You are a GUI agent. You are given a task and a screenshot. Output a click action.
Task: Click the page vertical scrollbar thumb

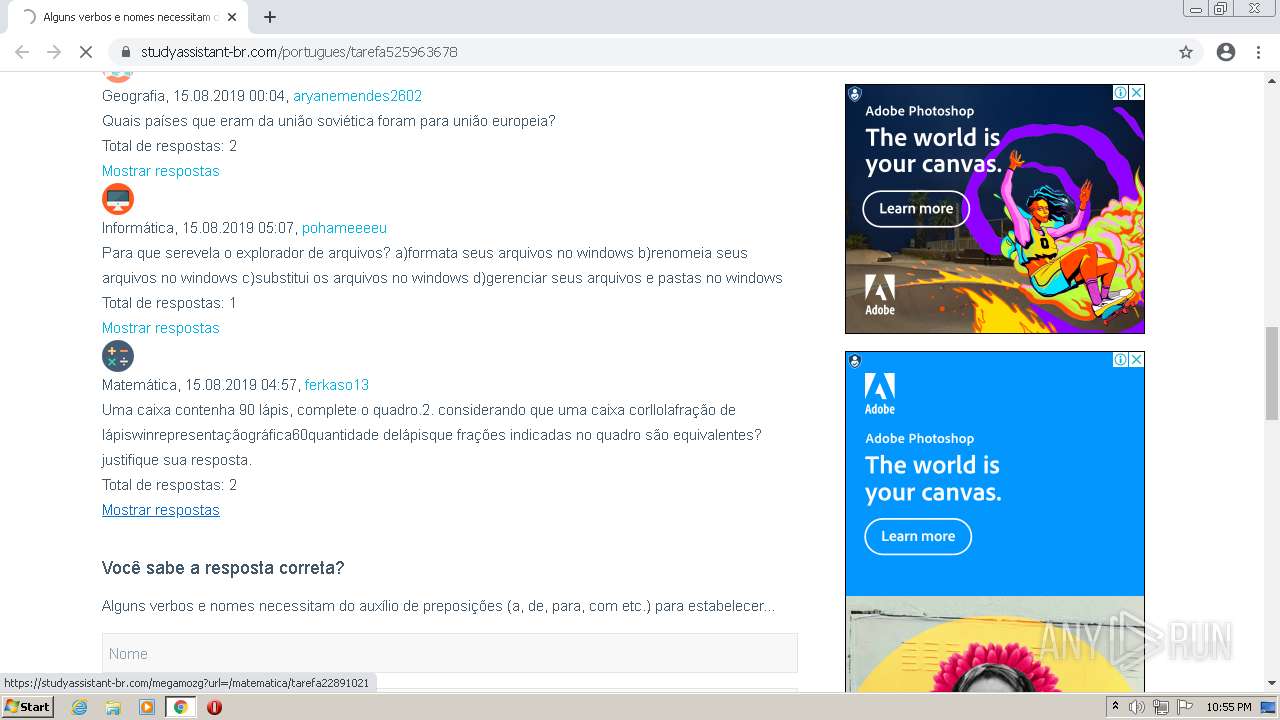click(x=1272, y=373)
